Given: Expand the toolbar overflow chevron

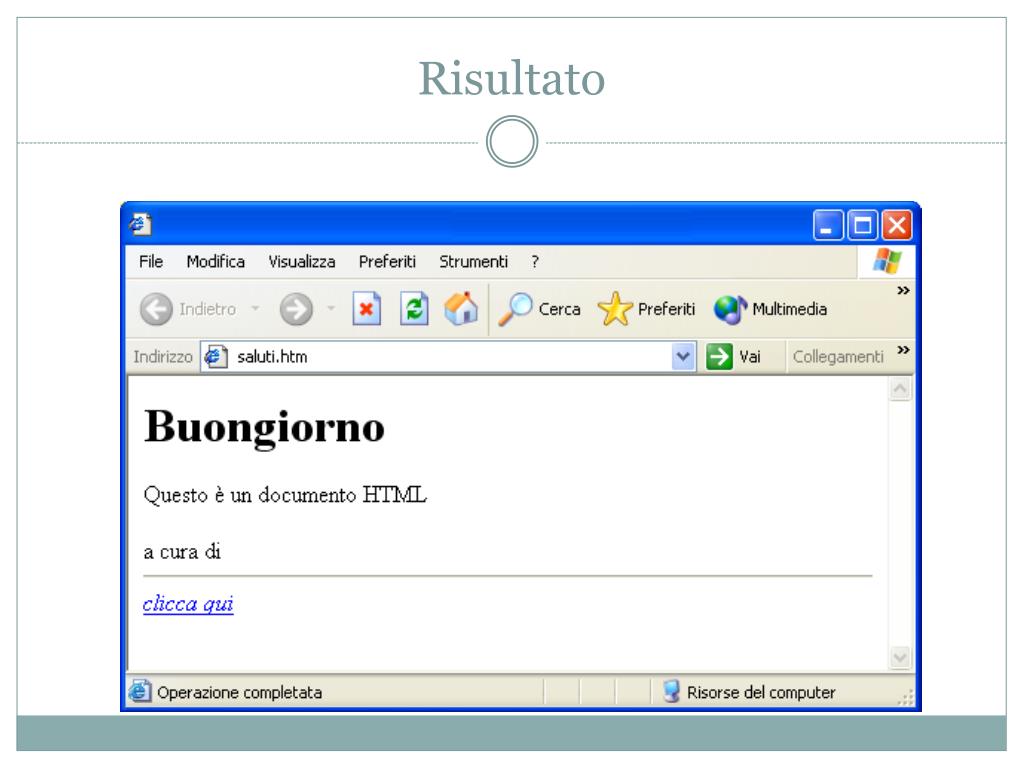Looking at the screenshot, I should [903, 291].
